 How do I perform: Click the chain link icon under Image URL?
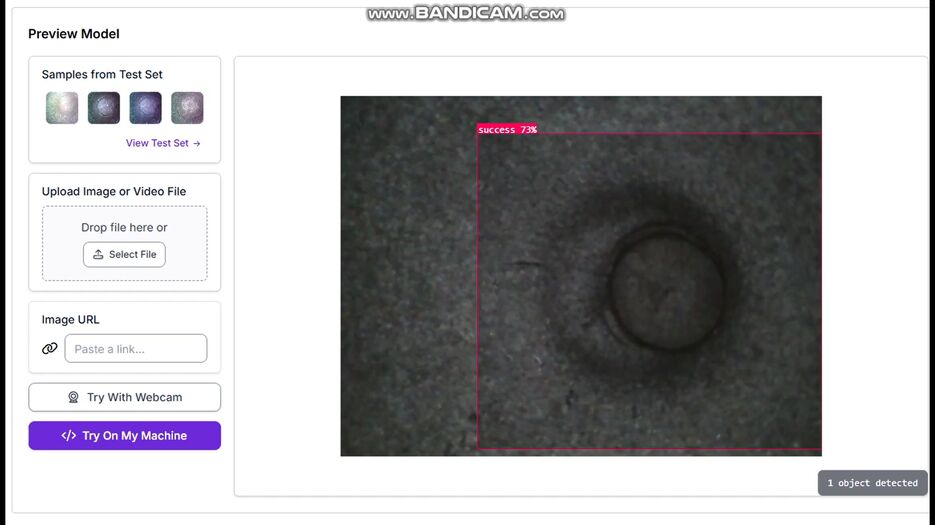point(50,349)
